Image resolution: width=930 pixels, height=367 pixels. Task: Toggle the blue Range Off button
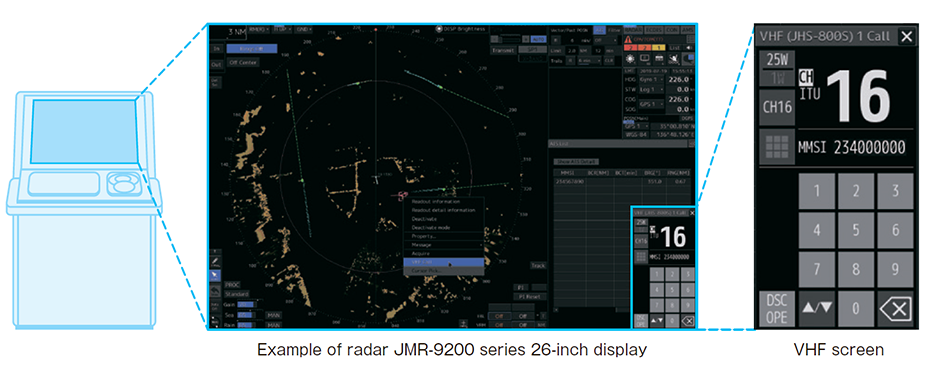[x=251, y=49]
